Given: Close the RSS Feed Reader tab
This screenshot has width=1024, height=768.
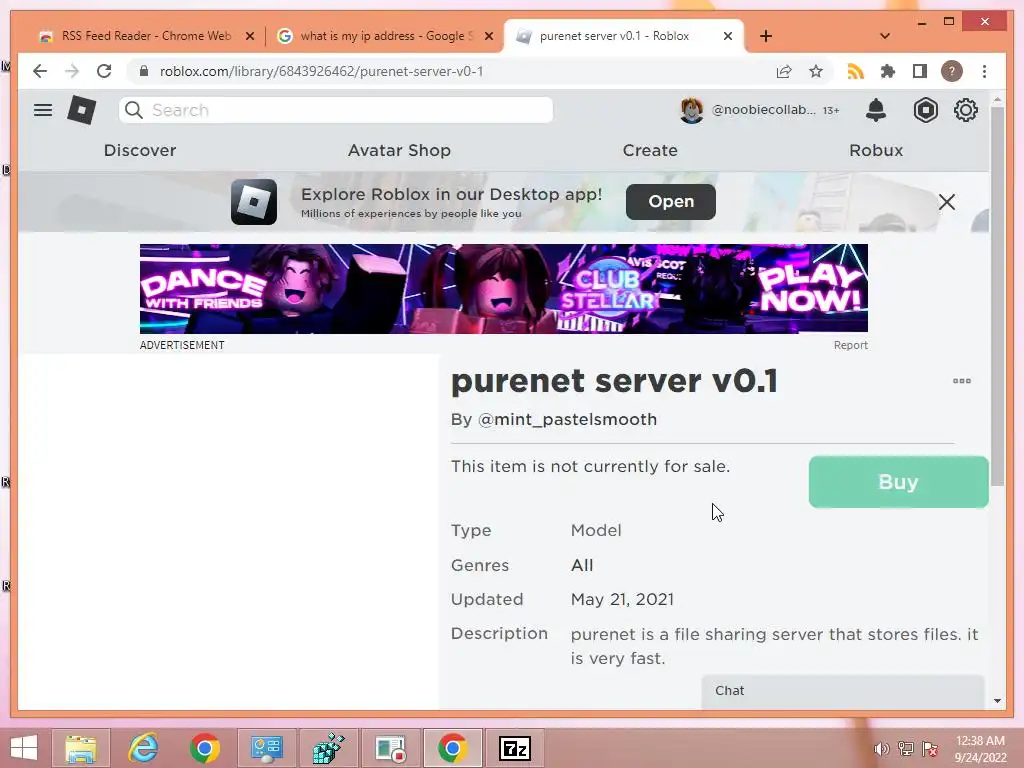Looking at the screenshot, I should [249, 37].
